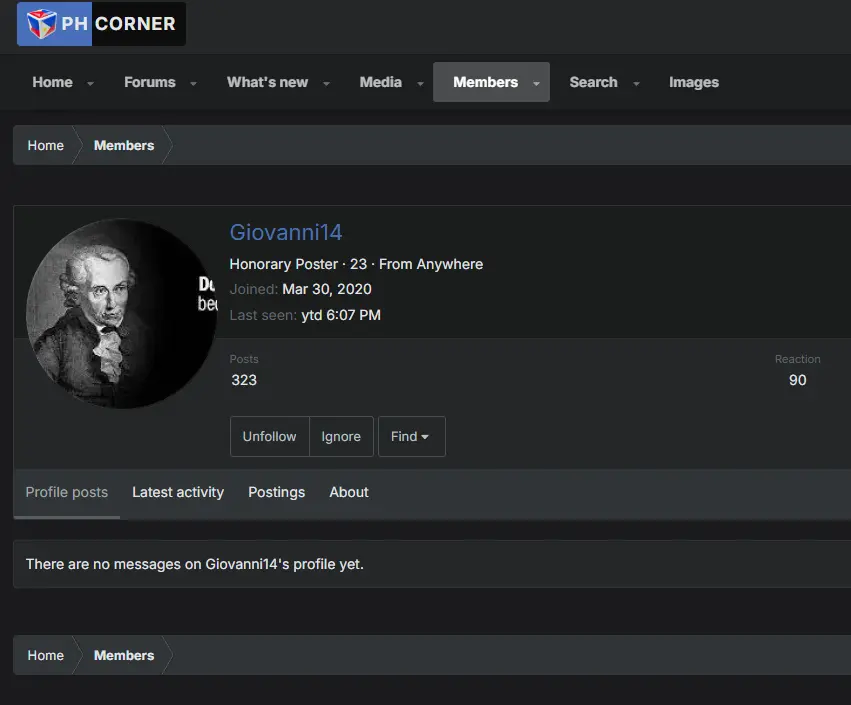Open the Home navigation item
Viewport: 851px width, 705px height.
52,82
